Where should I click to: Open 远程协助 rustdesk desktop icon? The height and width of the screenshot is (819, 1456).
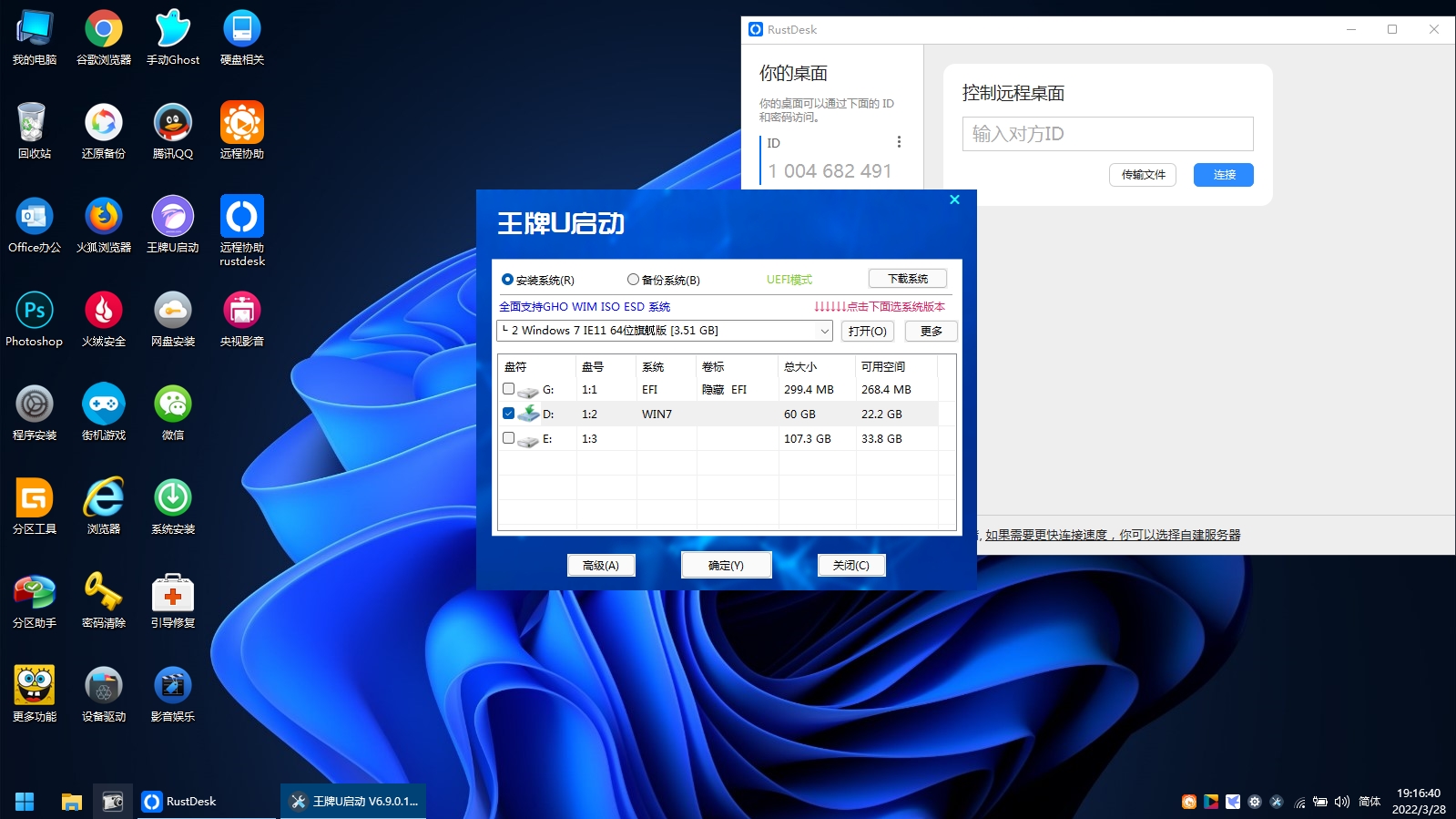[x=242, y=231]
